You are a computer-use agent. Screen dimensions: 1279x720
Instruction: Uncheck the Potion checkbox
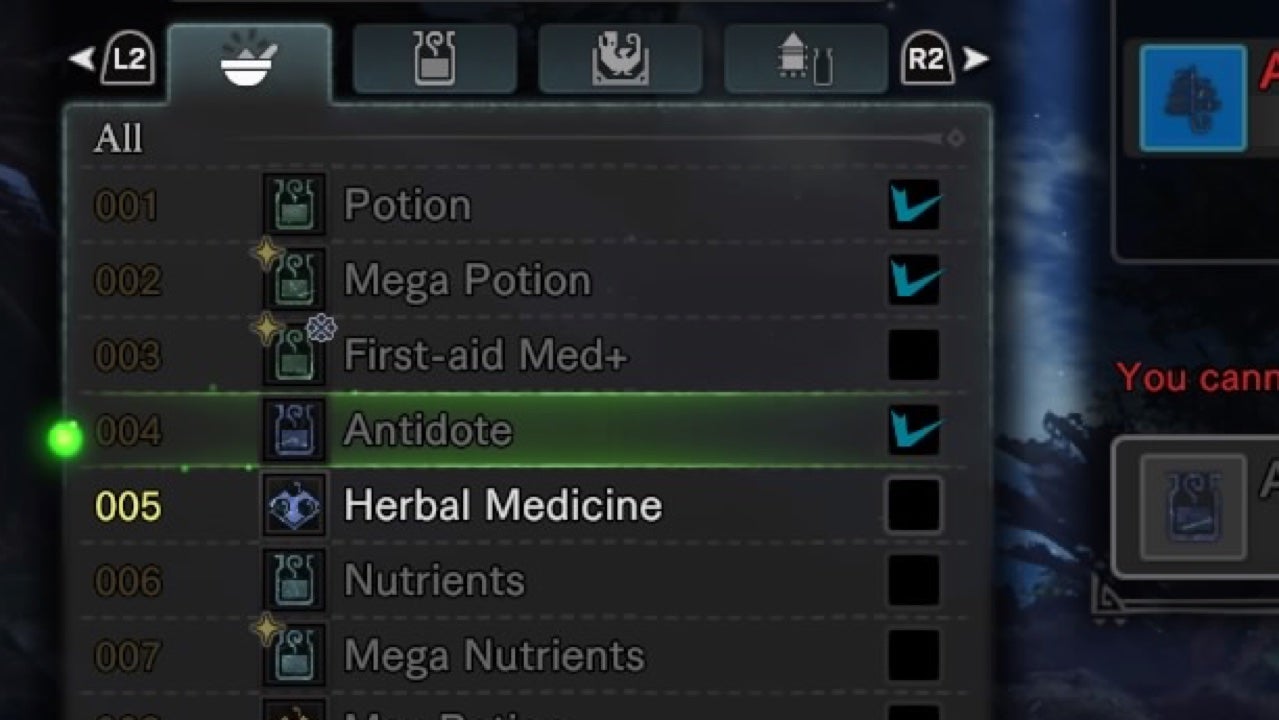pos(914,205)
